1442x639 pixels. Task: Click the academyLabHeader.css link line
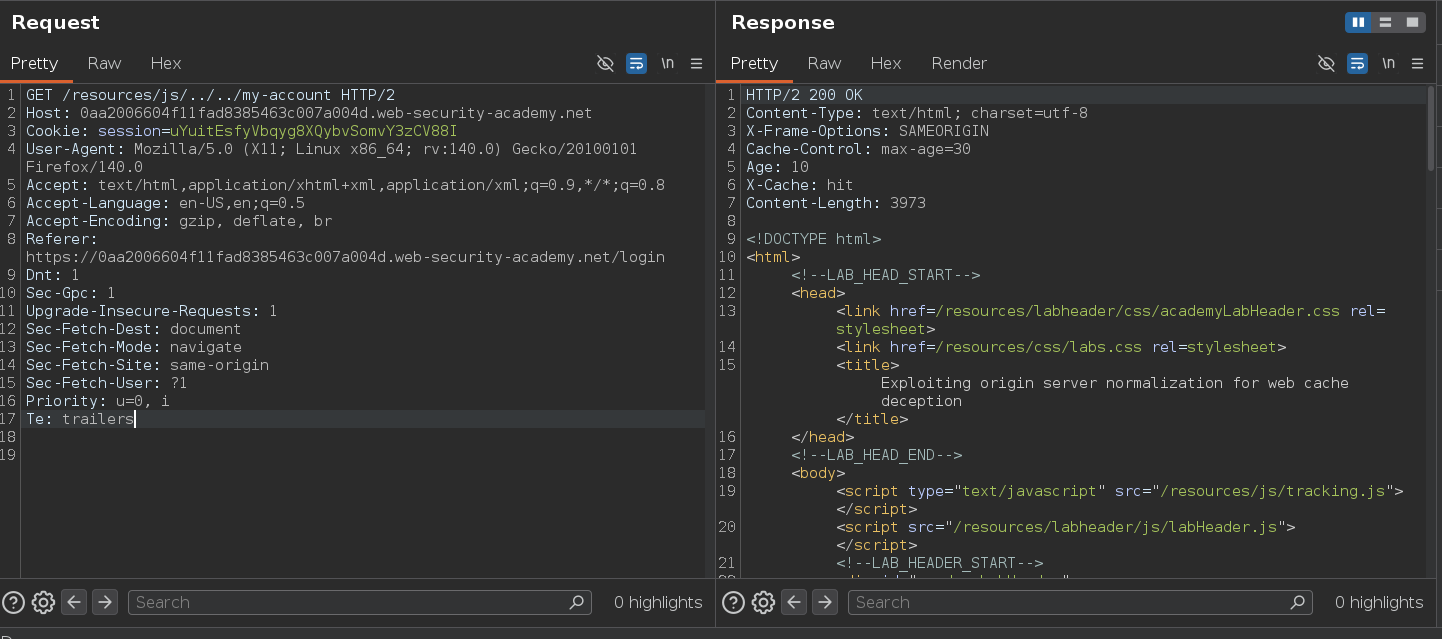pos(1111,320)
